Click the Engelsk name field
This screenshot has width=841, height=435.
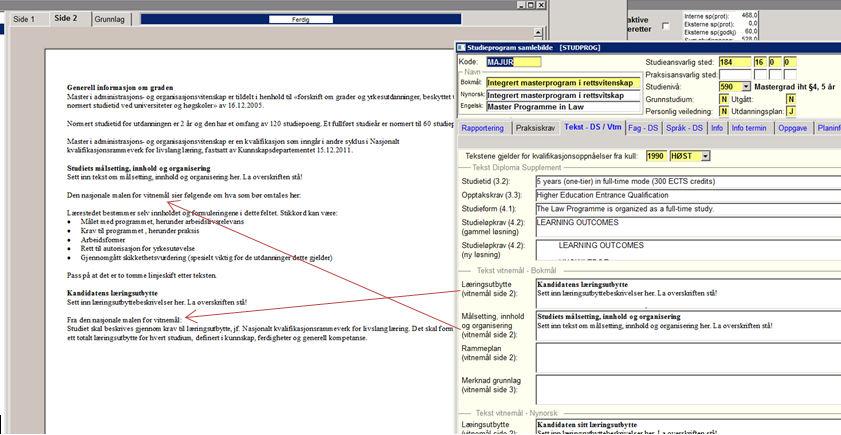(563, 107)
